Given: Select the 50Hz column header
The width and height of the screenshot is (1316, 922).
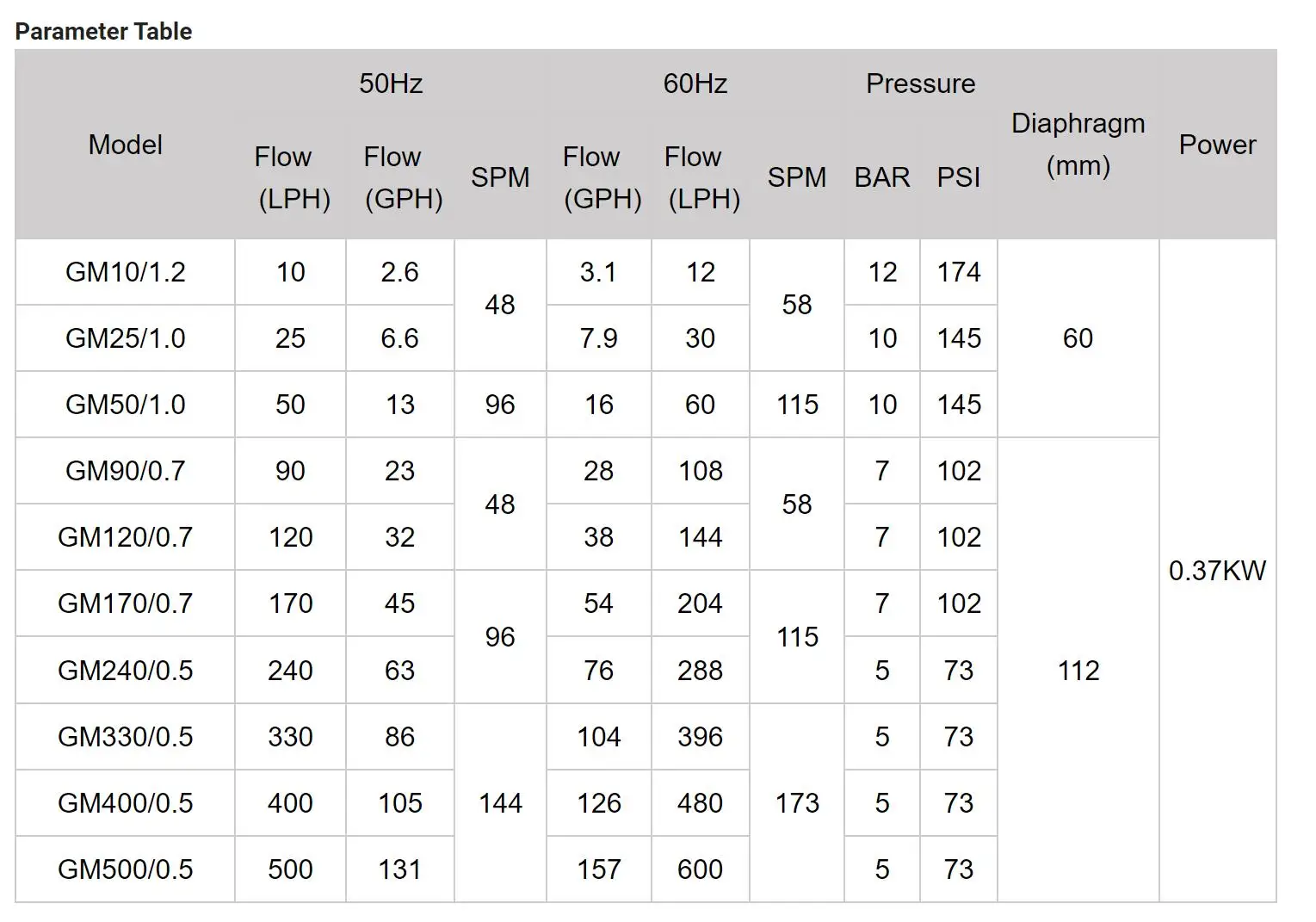Looking at the screenshot, I should [391, 84].
